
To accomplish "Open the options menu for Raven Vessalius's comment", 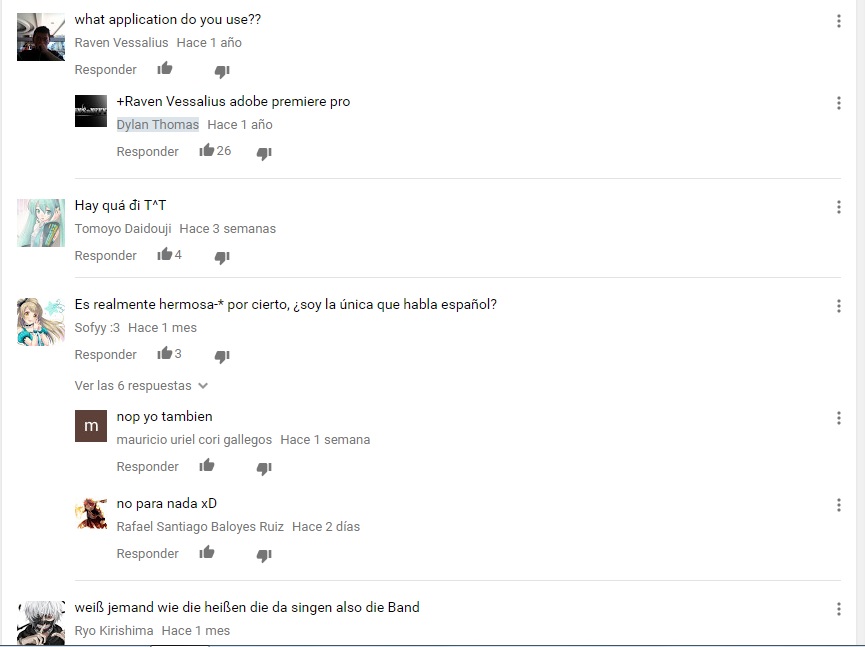I will tap(839, 21).
